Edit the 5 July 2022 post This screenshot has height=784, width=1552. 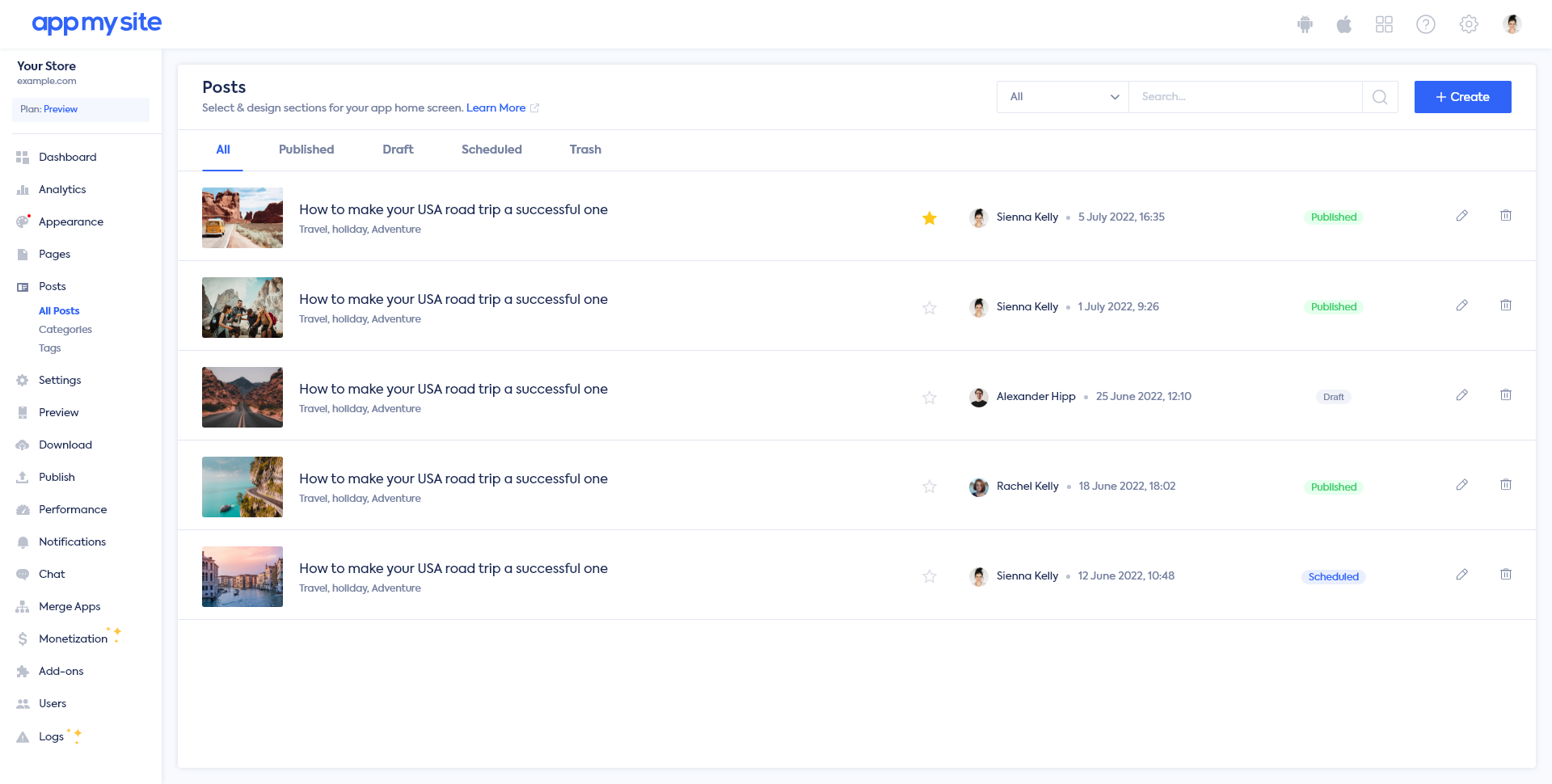click(1461, 216)
